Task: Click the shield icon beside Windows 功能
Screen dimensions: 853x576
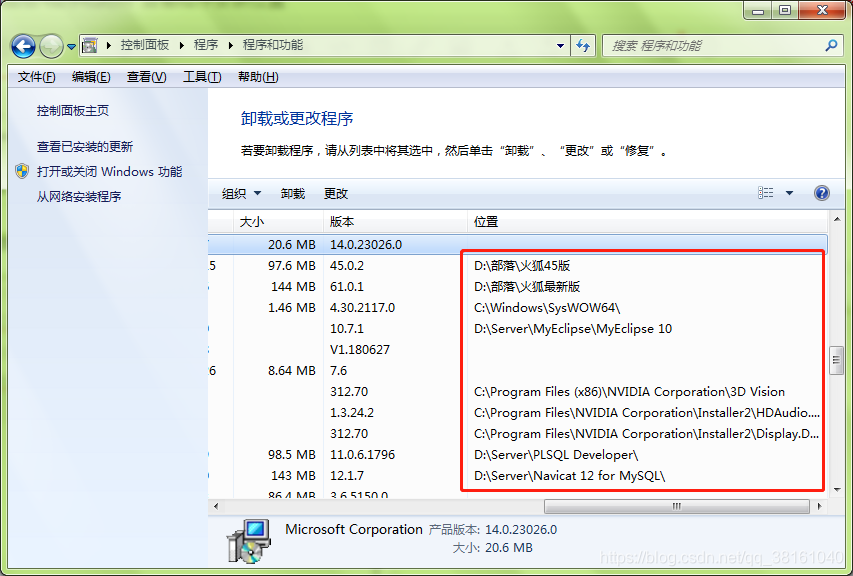Action: (x=22, y=171)
